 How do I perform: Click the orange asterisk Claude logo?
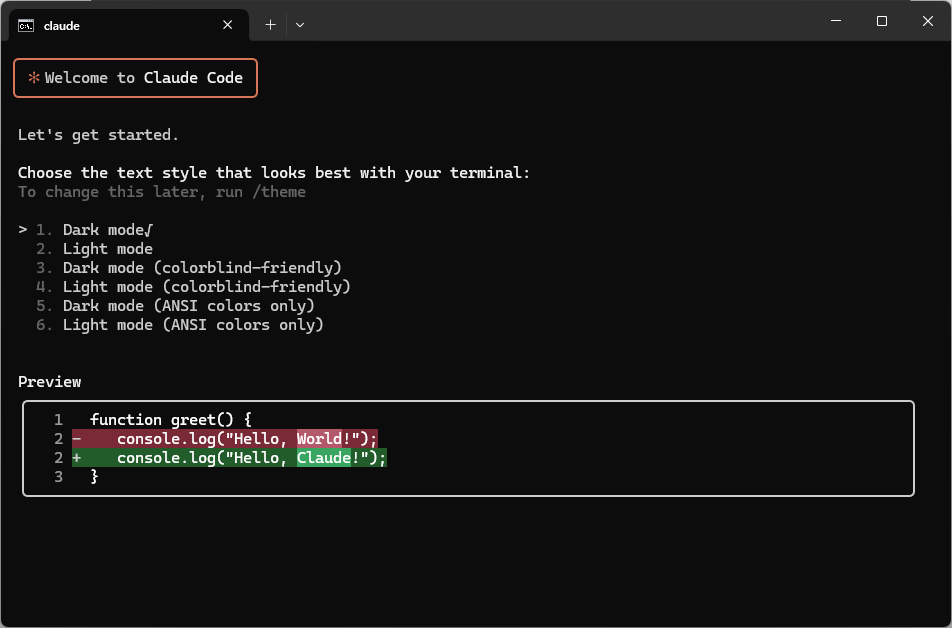(34, 78)
